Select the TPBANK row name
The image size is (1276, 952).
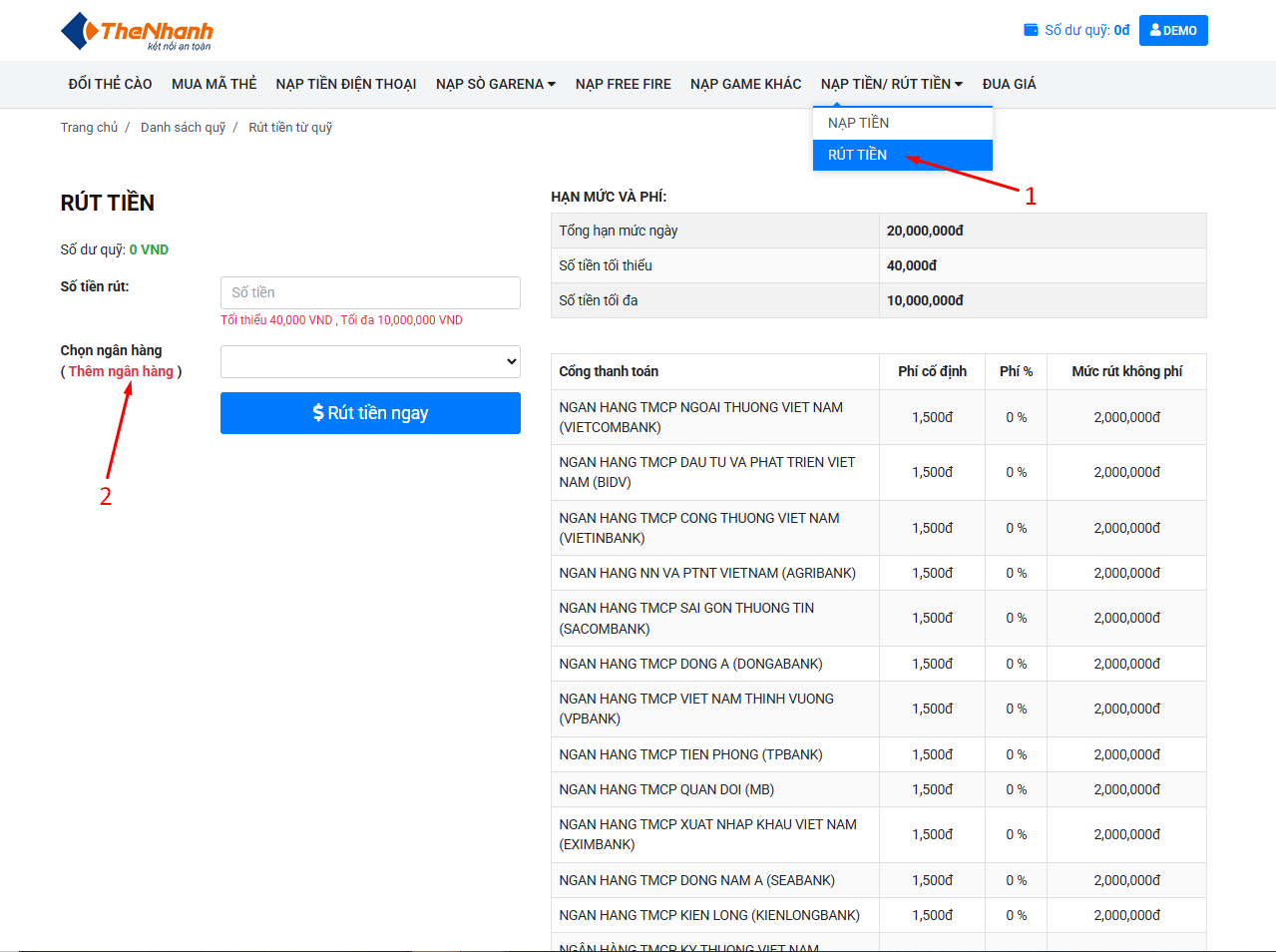[691, 754]
